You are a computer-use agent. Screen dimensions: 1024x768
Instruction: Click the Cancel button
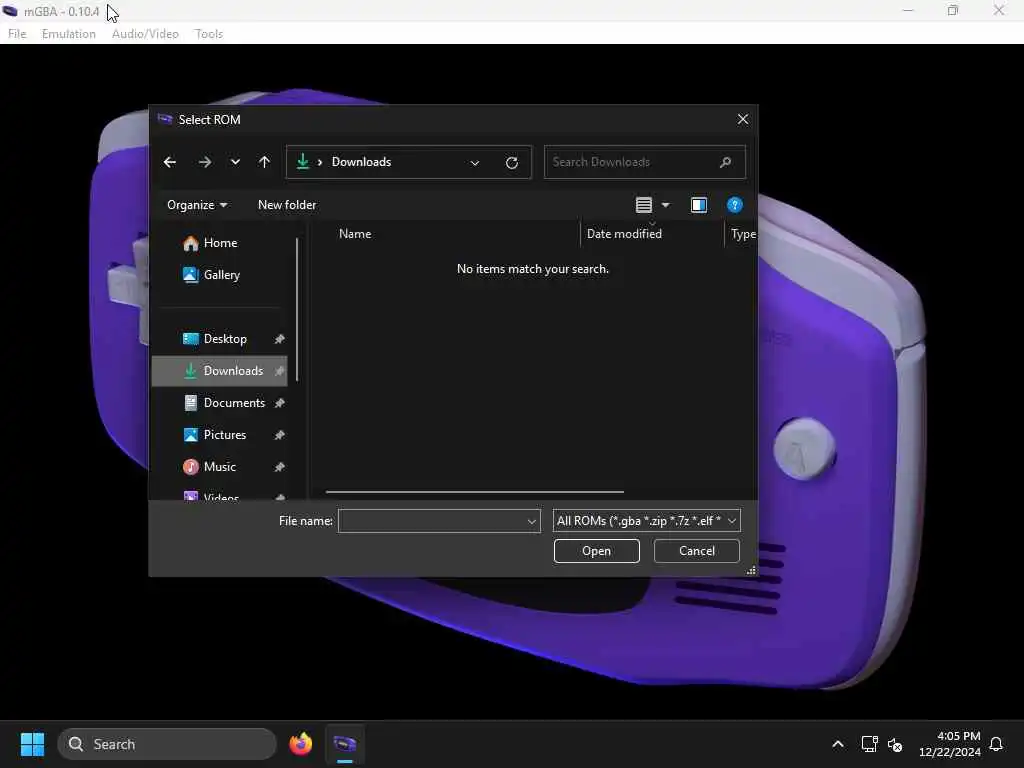coord(696,551)
